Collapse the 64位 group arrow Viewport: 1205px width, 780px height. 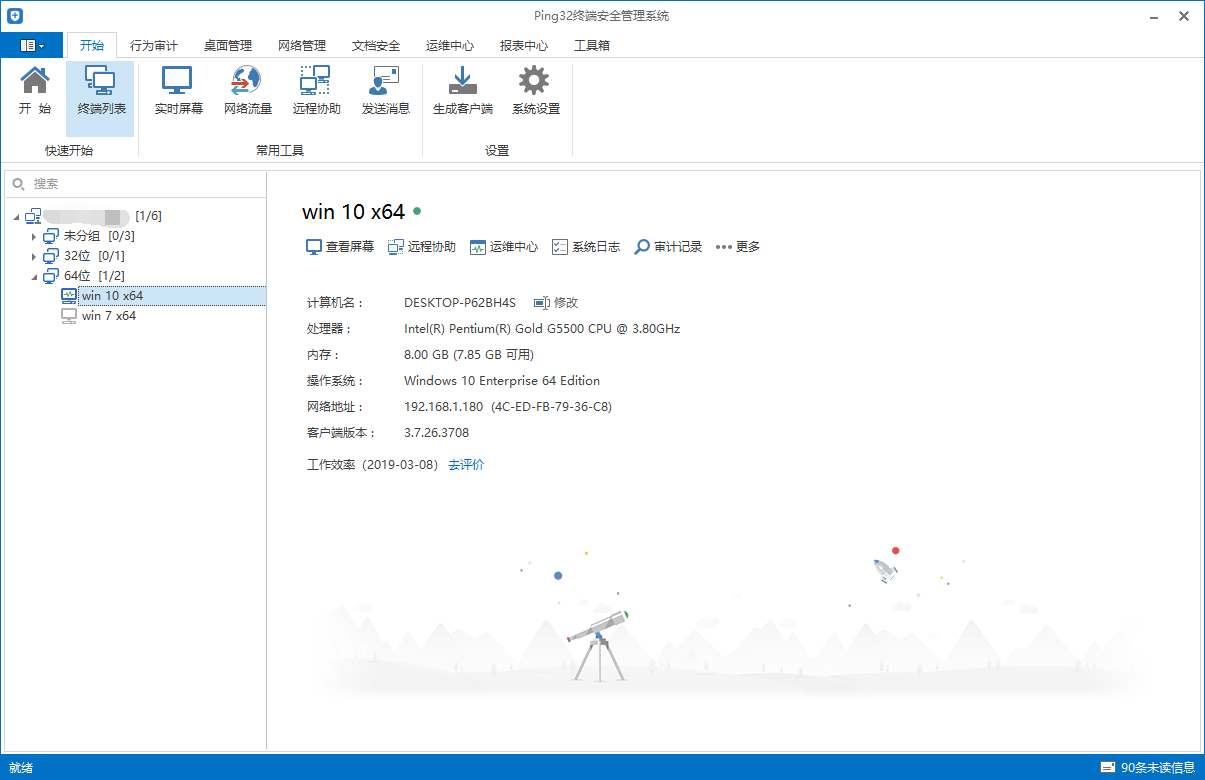pyautogui.click(x=34, y=276)
